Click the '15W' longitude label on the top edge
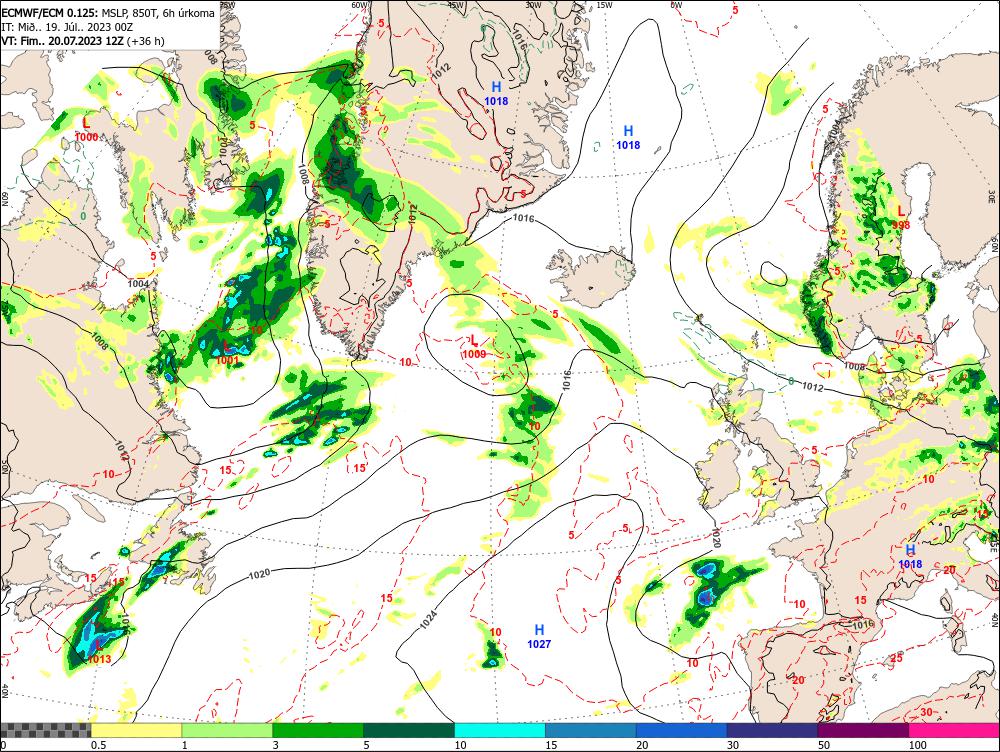The image size is (1000, 752). point(604,4)
